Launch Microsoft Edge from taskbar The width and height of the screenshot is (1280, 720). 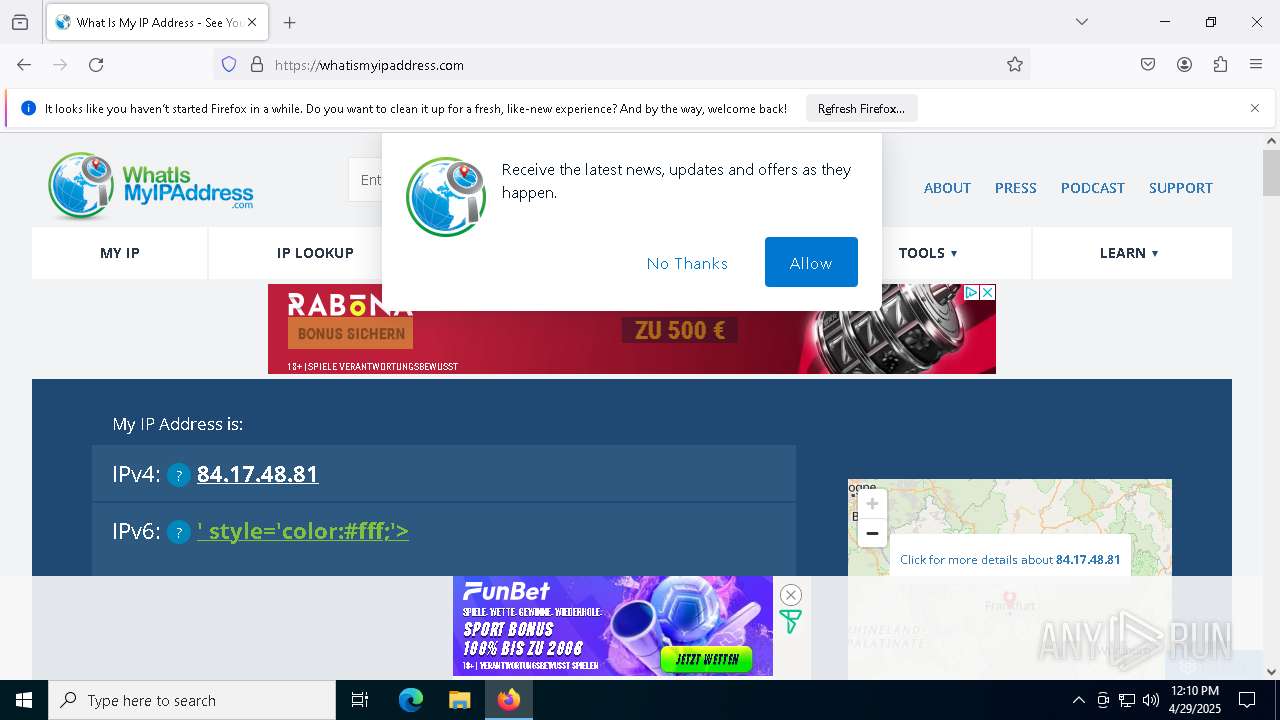pyautogui.click(x=411, y=700)
